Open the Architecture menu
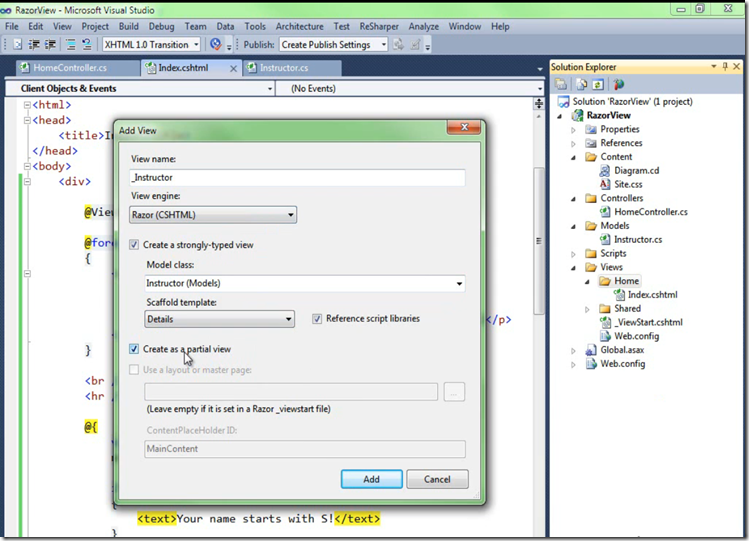The height and width of the screenshot is (541, 749). tap(300, 27)
